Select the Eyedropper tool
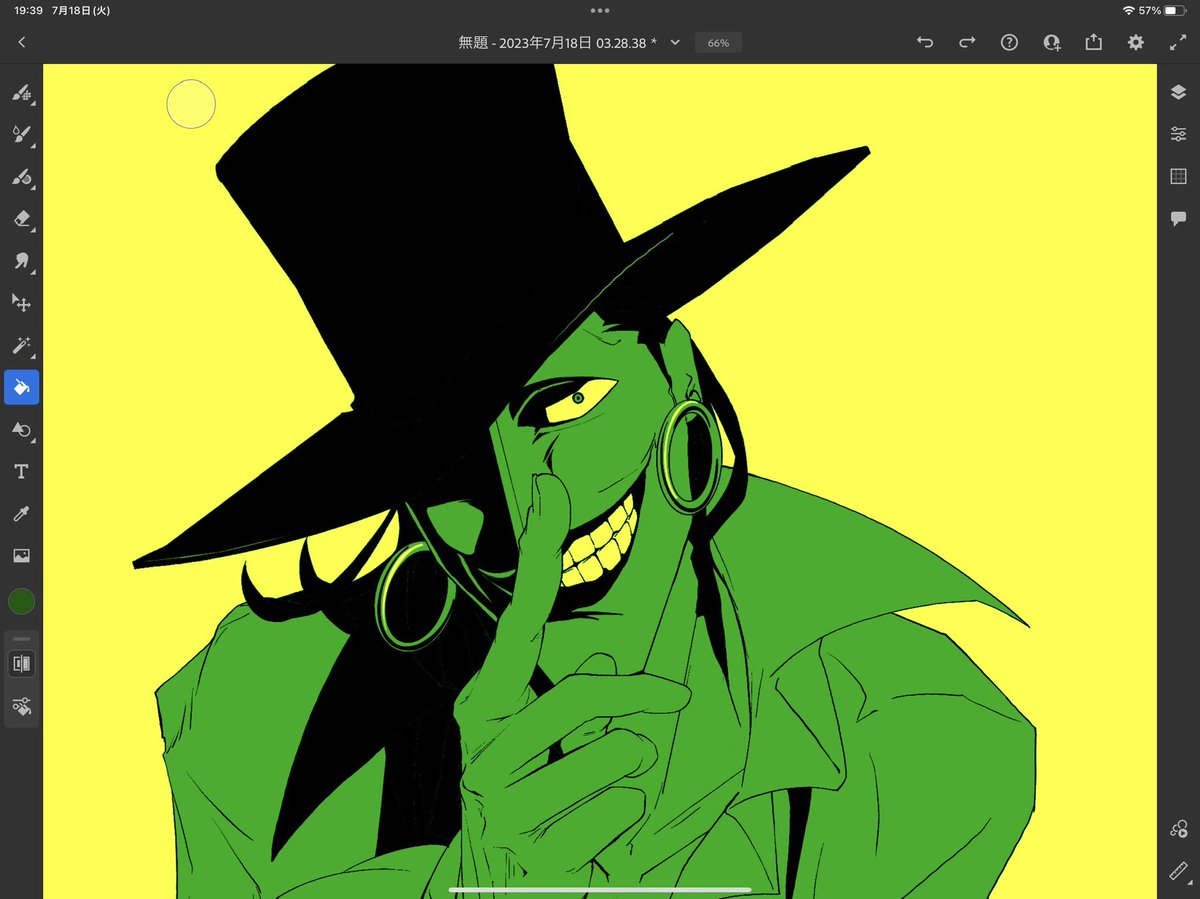1200x899 pixels. [21, 513]
